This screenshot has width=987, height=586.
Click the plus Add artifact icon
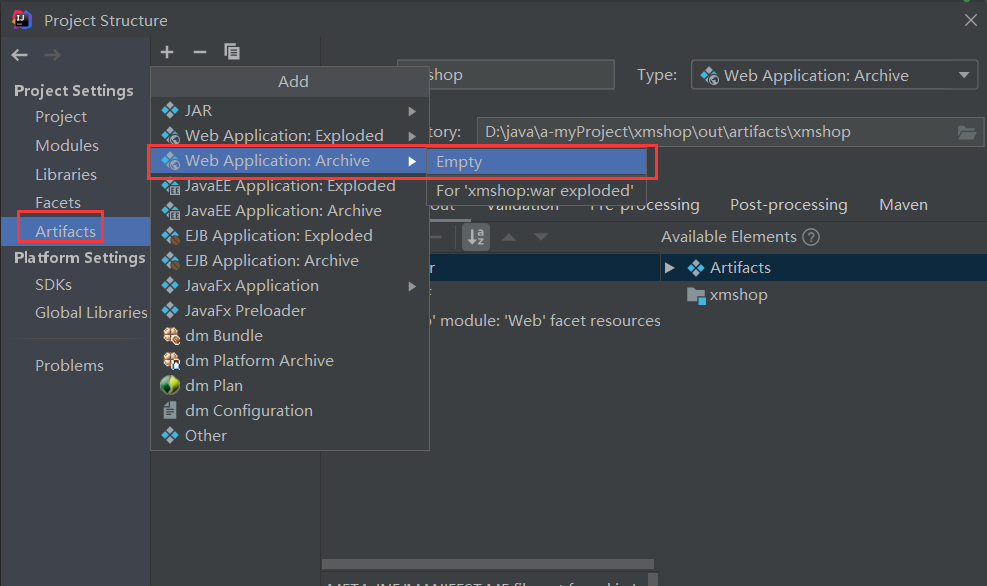(167, 52)
